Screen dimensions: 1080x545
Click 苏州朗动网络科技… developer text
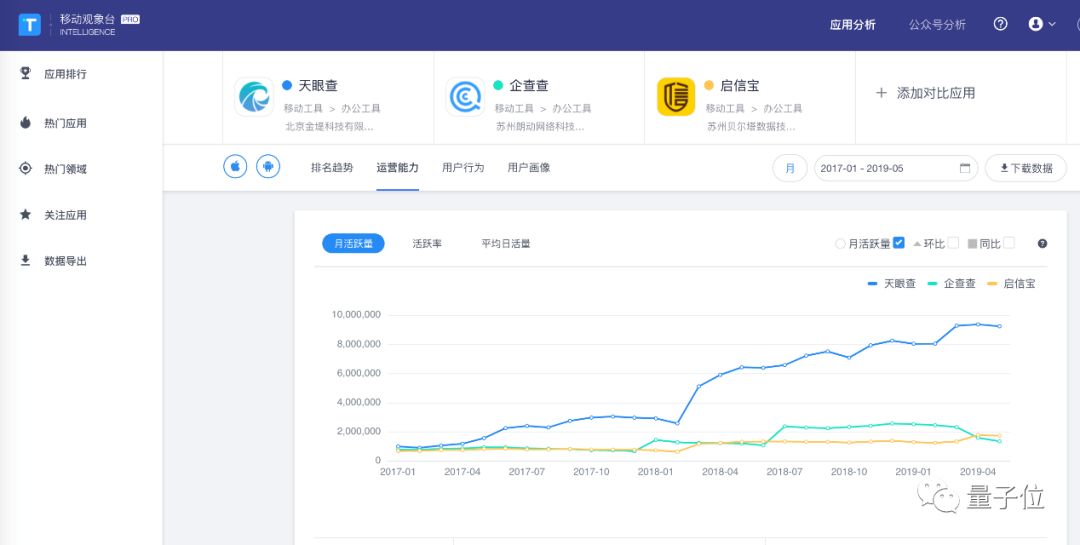(x=540, y=127)
